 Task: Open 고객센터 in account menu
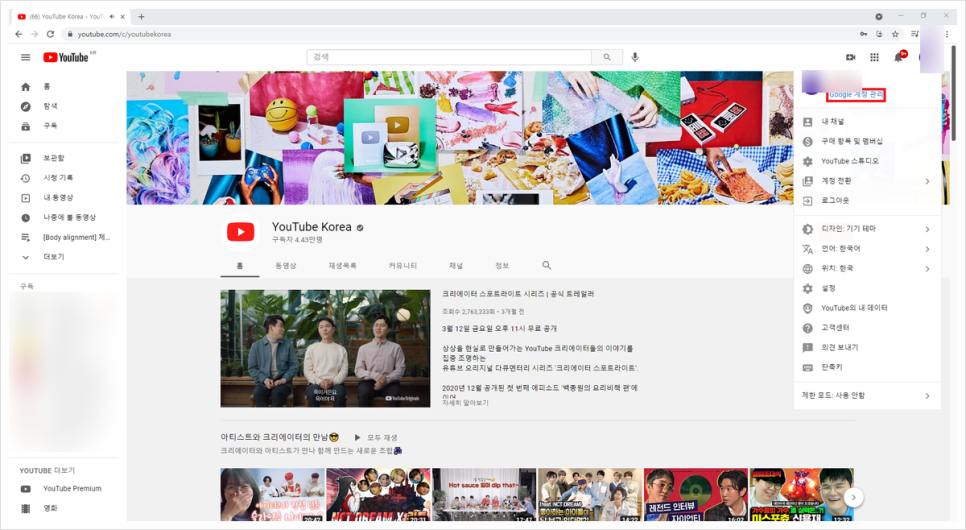click(x=867, y=328)
